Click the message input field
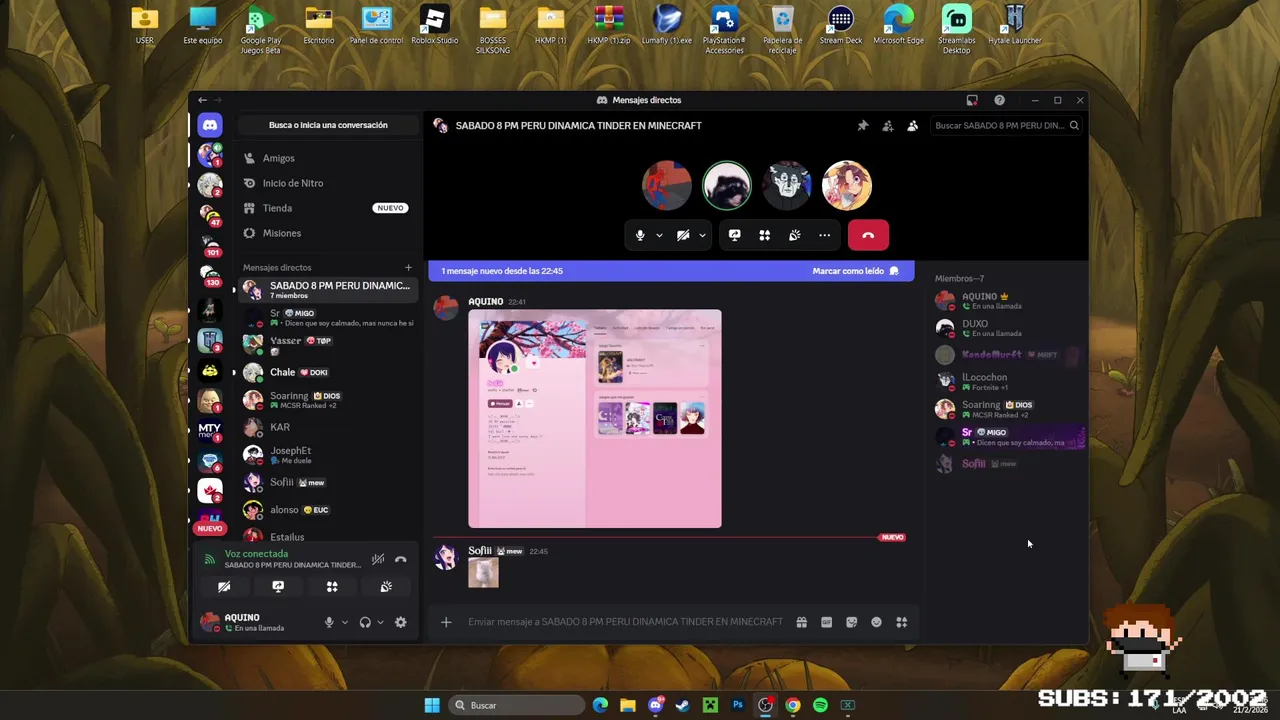This screenshot has height=720, width=1280. coord(625,622)
